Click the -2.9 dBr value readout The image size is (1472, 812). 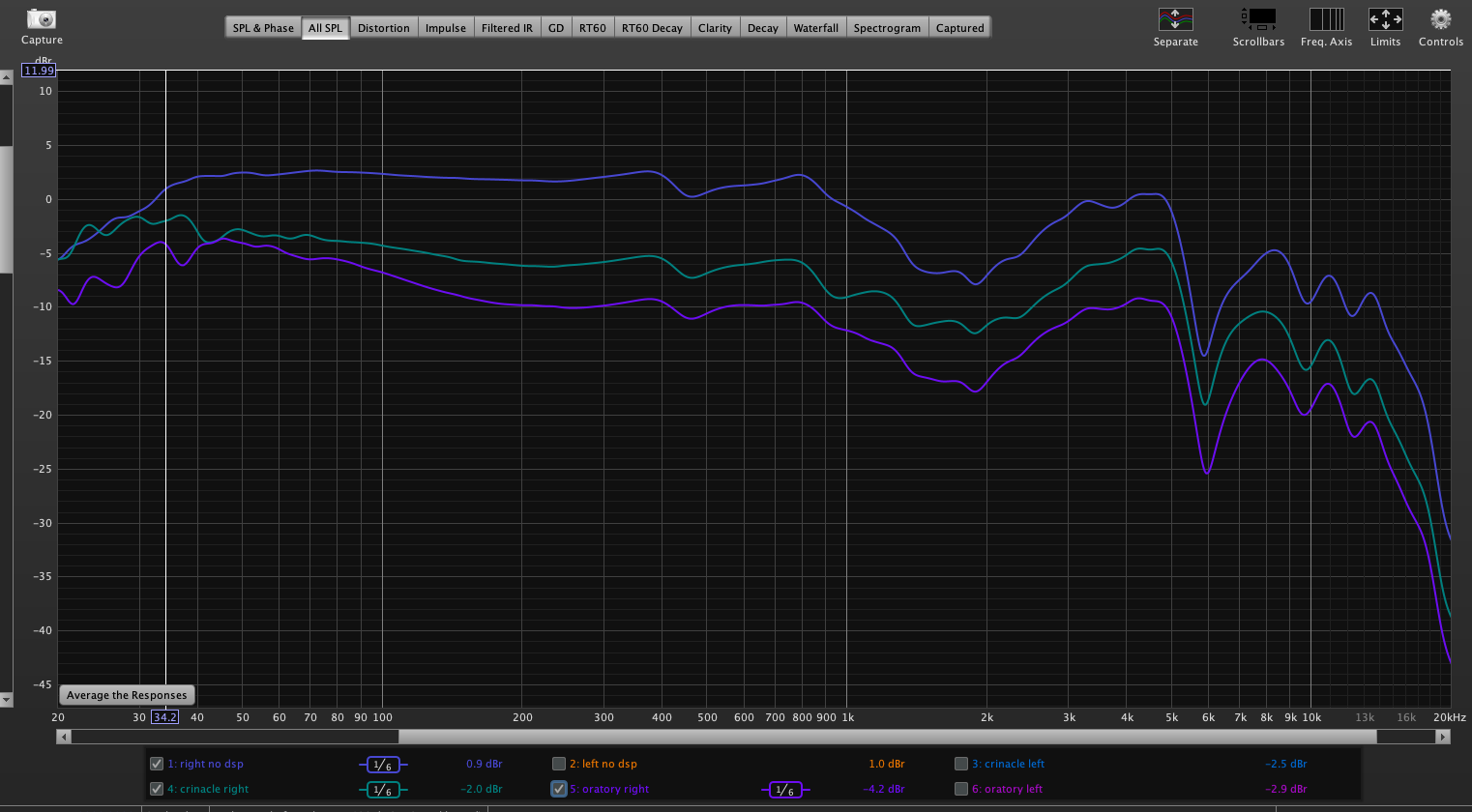tap(1286, 789)
